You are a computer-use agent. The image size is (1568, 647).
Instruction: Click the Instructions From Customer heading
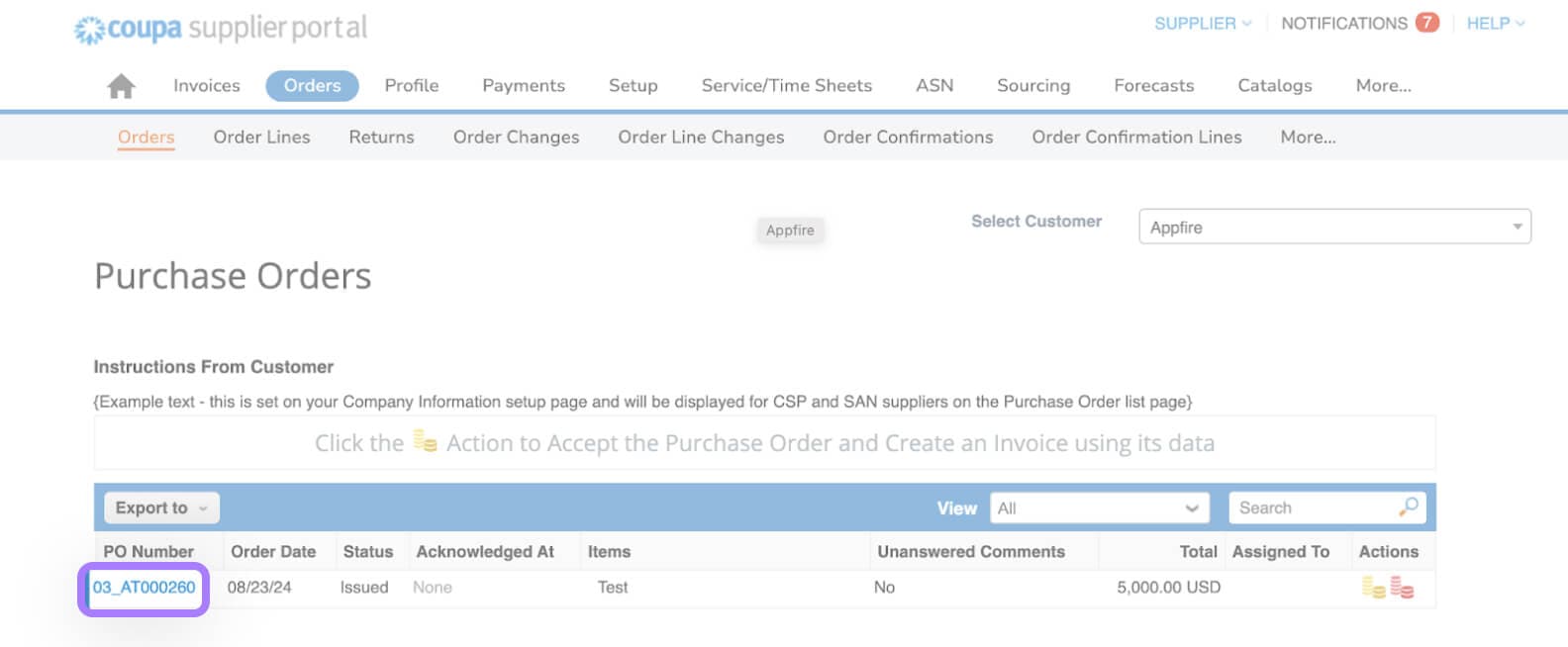[213, 367]
